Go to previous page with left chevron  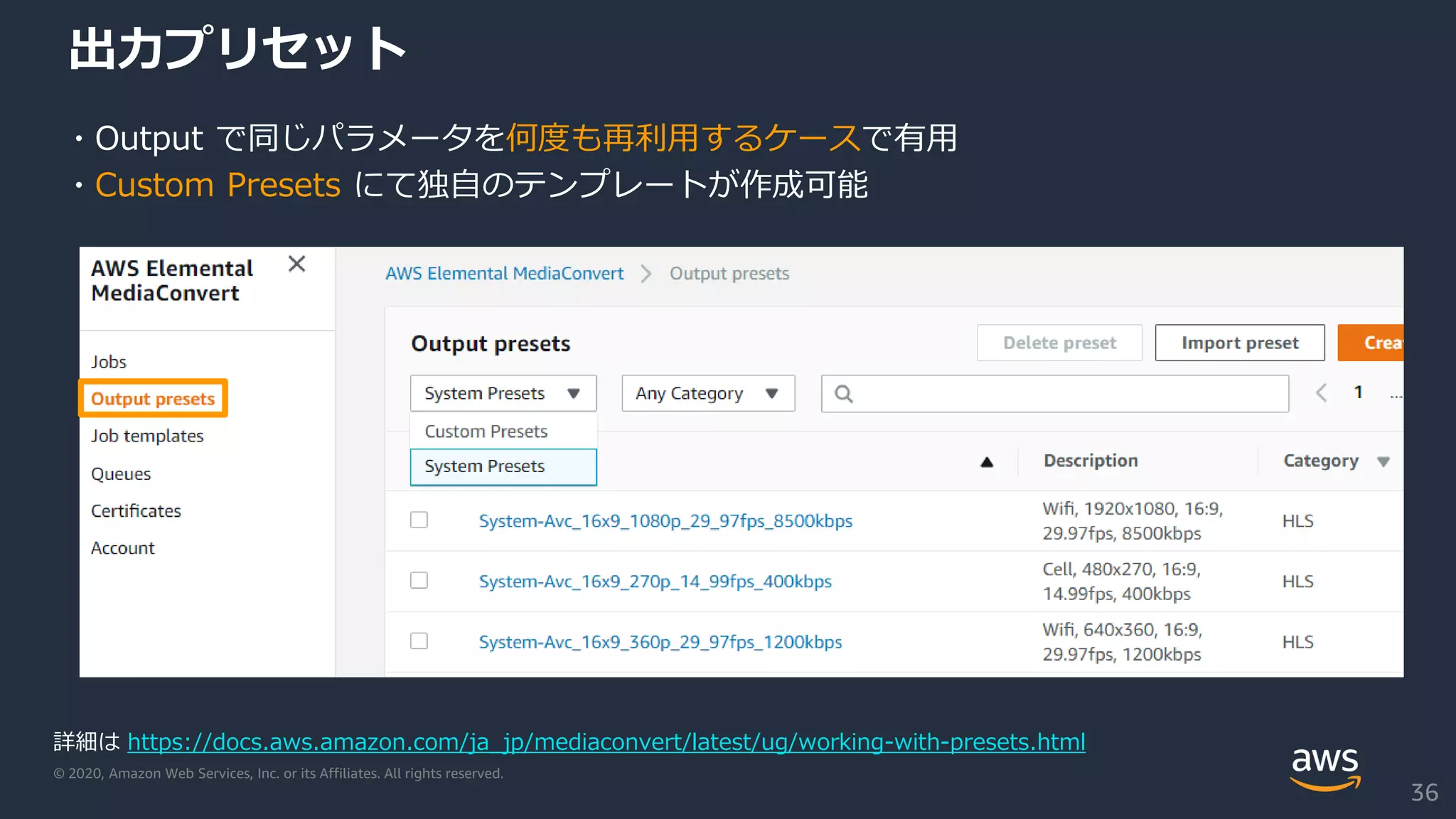click(x=1321, y=392)
